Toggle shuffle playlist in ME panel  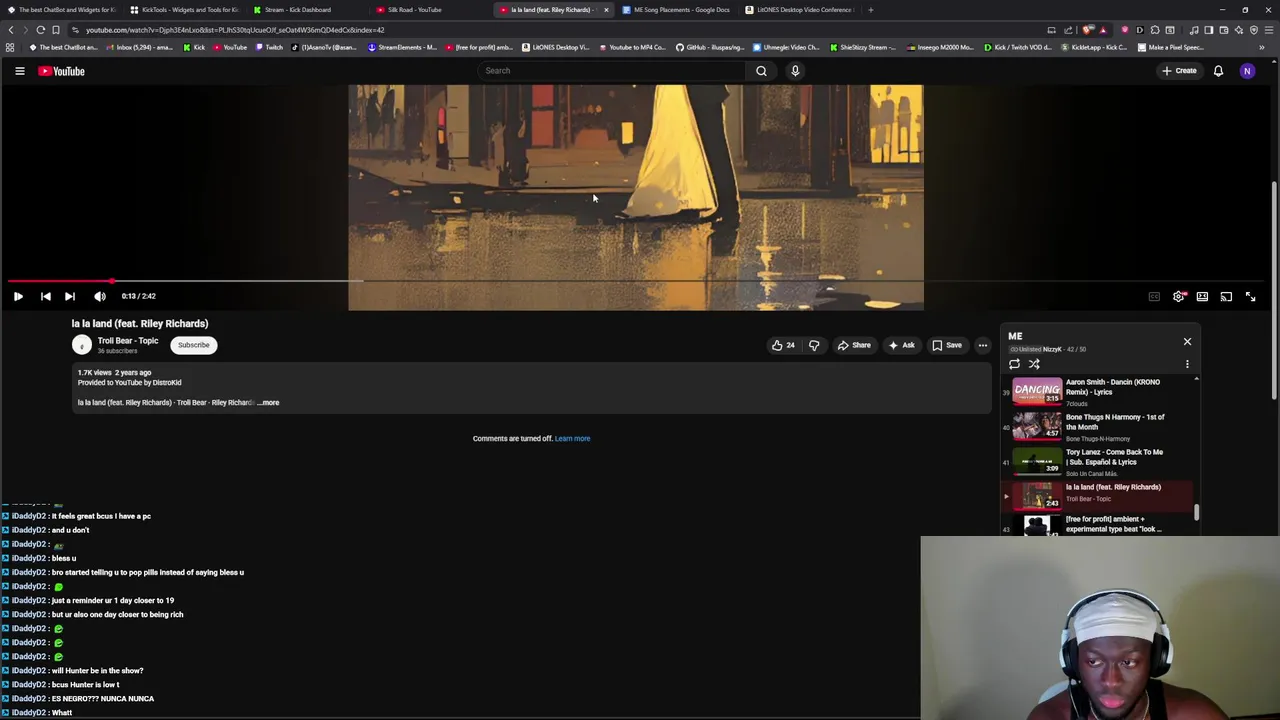tap(1034, 364)
